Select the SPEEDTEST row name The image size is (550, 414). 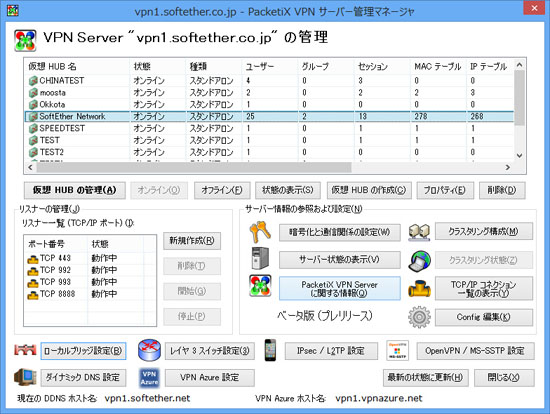click(62, 128)
